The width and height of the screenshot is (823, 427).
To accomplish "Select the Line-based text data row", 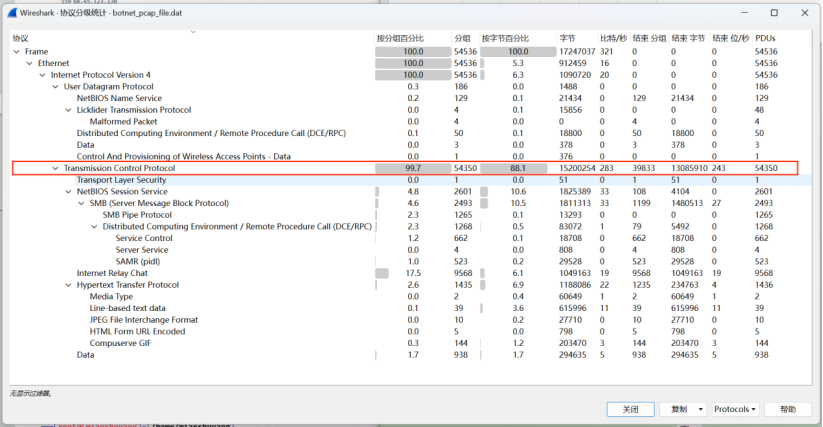I will [411, 308].
